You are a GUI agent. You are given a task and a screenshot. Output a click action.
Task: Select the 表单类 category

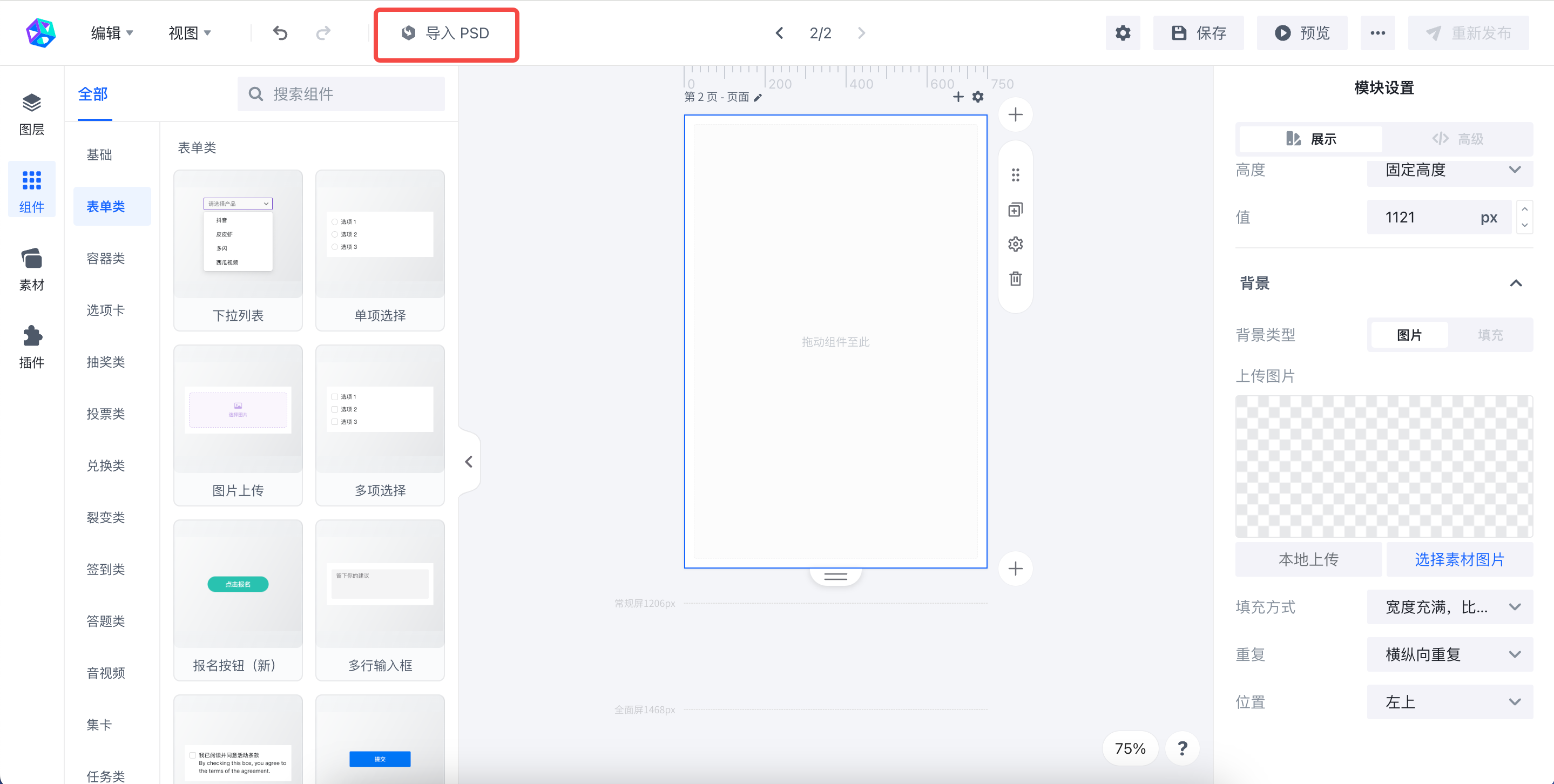112,206
